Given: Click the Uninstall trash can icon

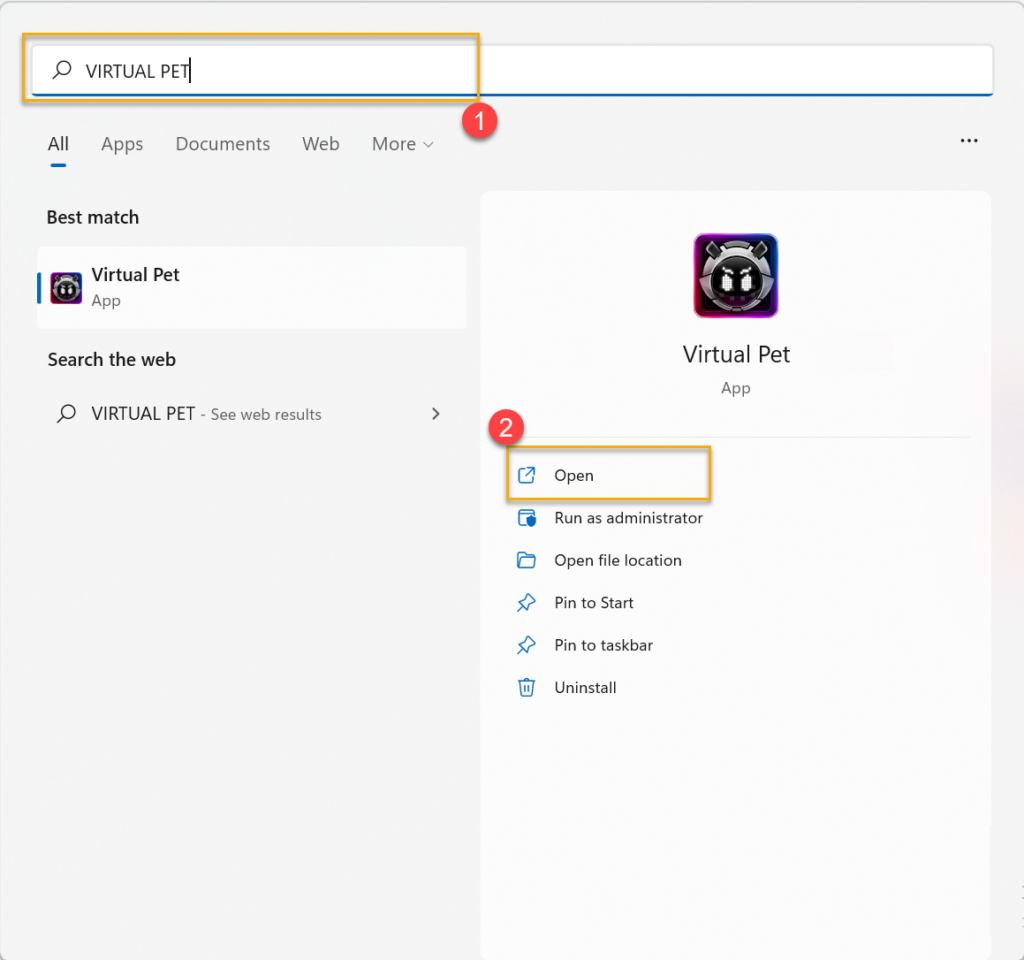Looking at the screenshot, I should 526,688.
